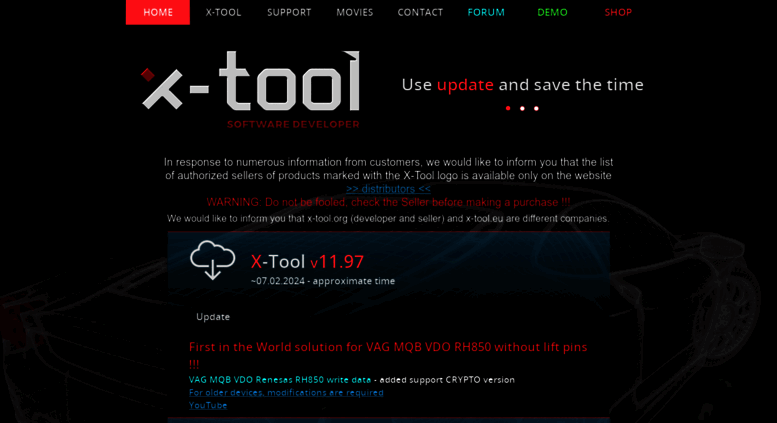Screen dimensions: 777x423
Task: Open the CONTACT page
Action: pyautogui.click(x=420, y=12)
